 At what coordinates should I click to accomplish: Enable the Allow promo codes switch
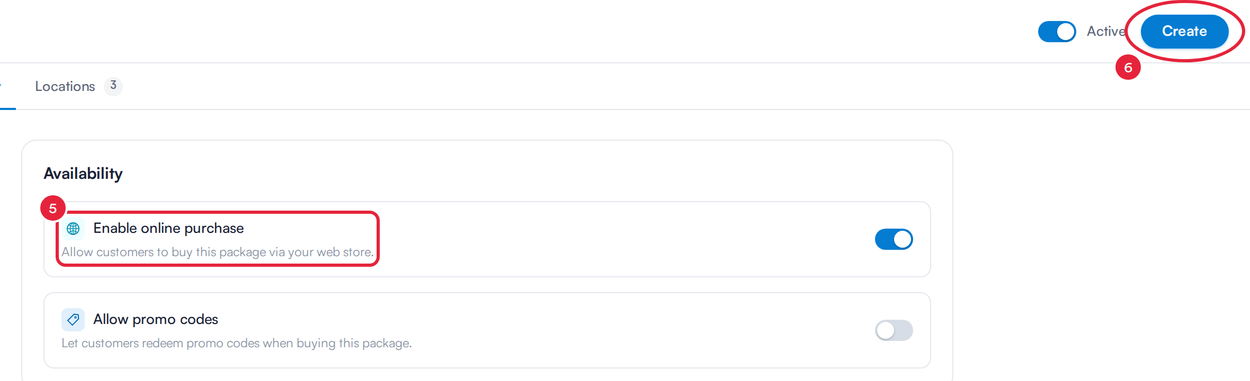894,330
